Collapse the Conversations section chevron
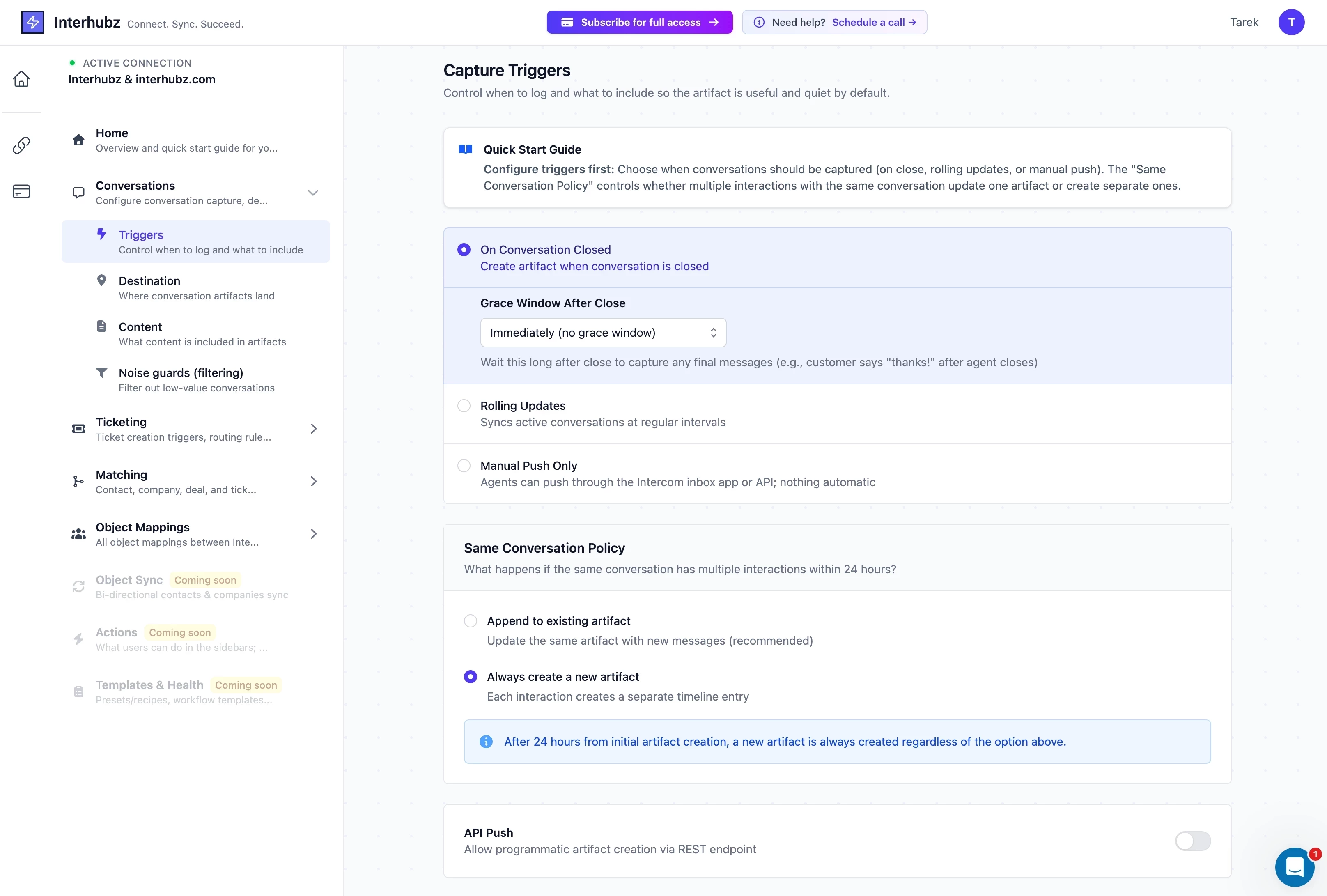 (313, 193)
